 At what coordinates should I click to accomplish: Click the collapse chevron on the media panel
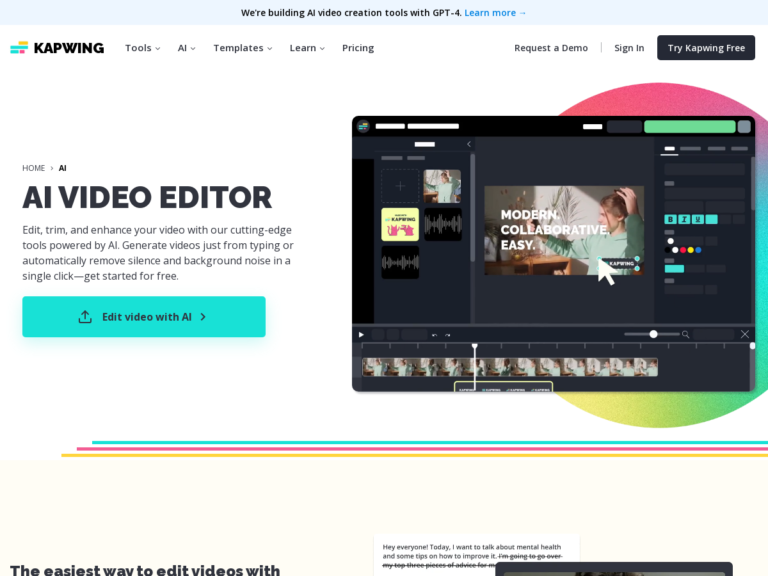coord(469,144)
